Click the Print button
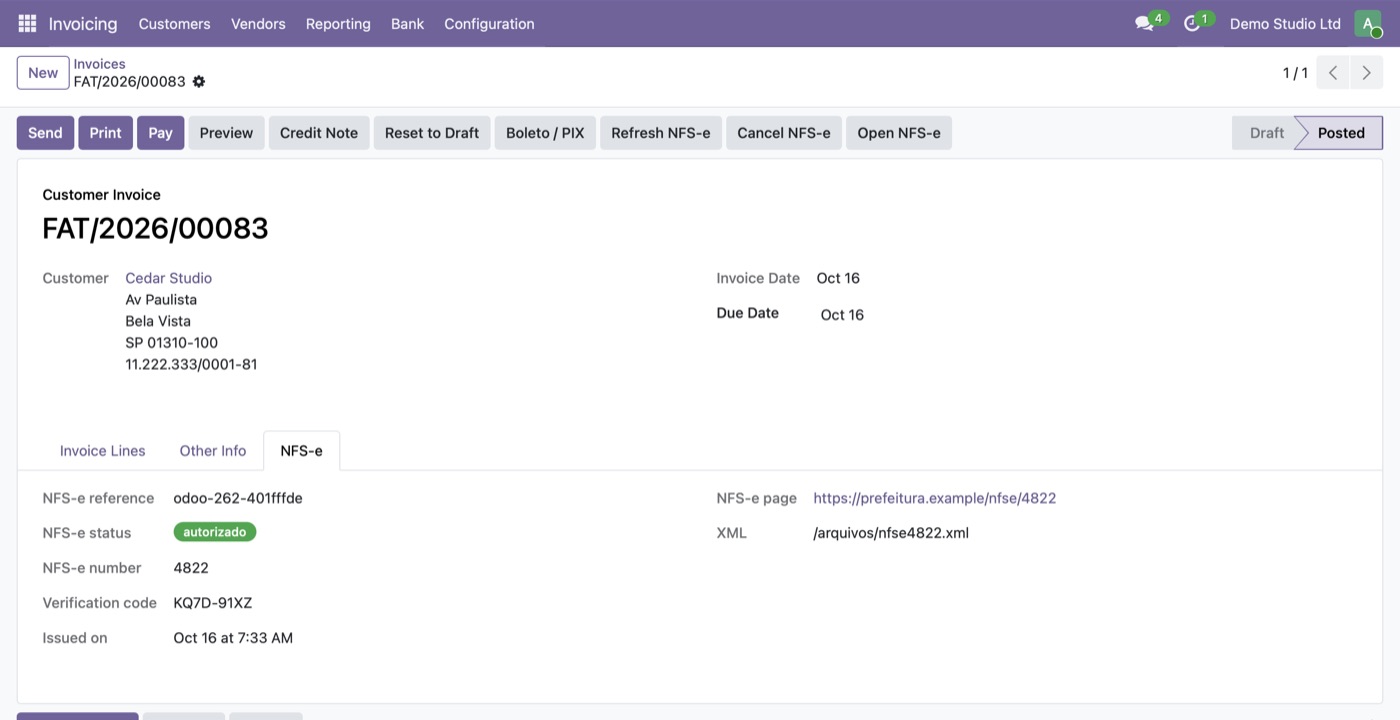The image size is (1400, 720). 105,133
